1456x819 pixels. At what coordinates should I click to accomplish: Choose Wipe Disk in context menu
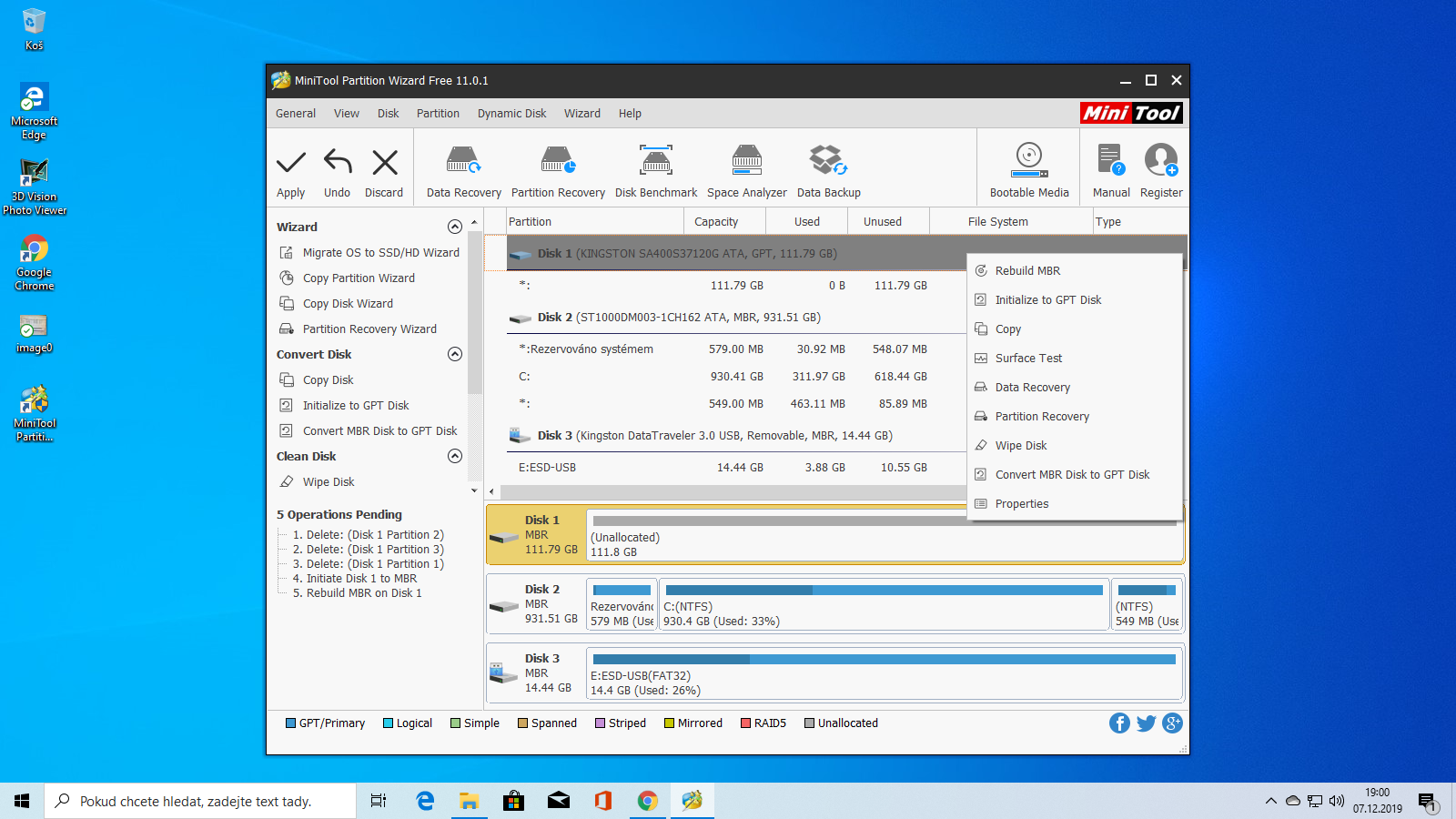1020,446
